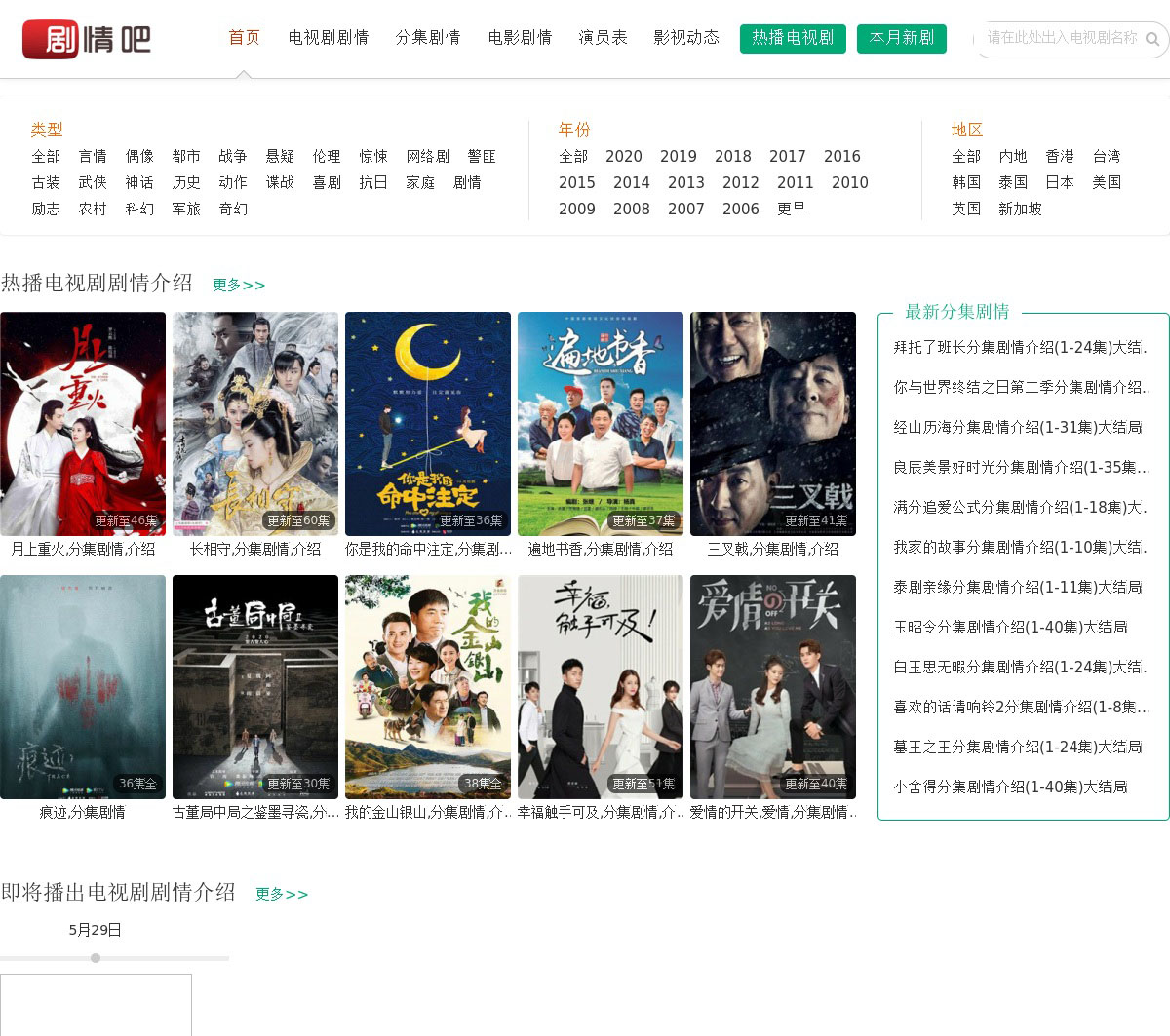The width and height of the screenshot is (1170, 1036).
Task: Click the green 热播电视剧 button
Action: (x=793, y=39)
